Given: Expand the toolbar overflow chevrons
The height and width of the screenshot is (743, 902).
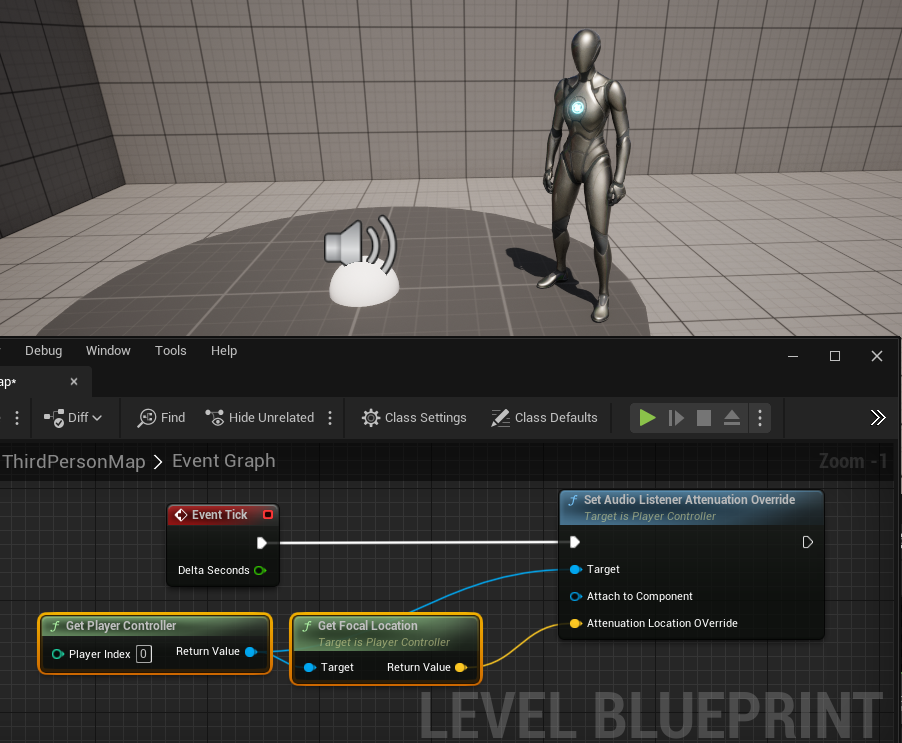Looking at the screenshot, I should (x=878, y=418).
